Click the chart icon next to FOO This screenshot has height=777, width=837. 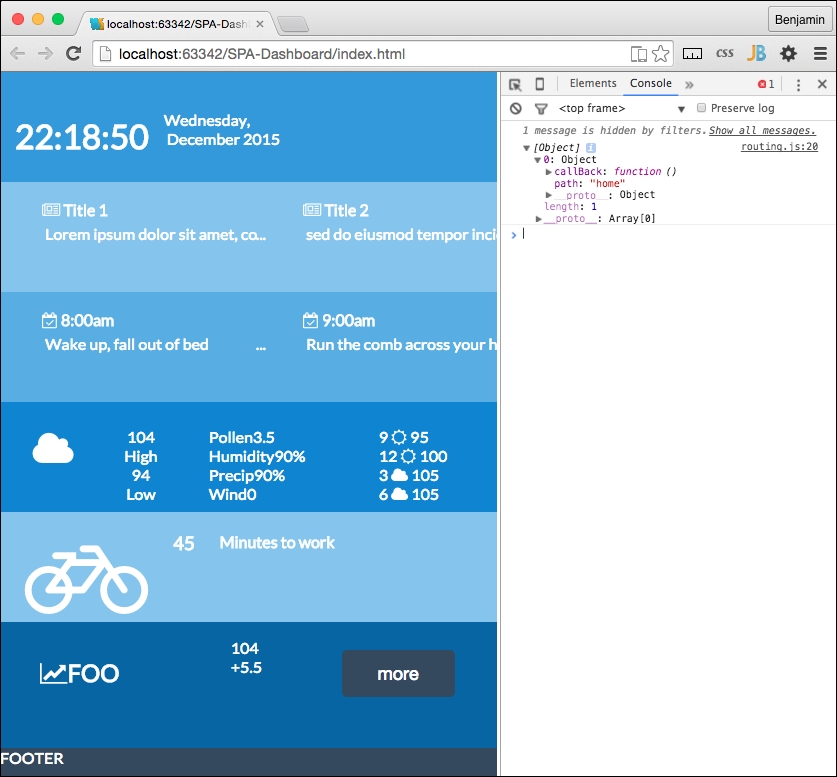tap(51, 672)
